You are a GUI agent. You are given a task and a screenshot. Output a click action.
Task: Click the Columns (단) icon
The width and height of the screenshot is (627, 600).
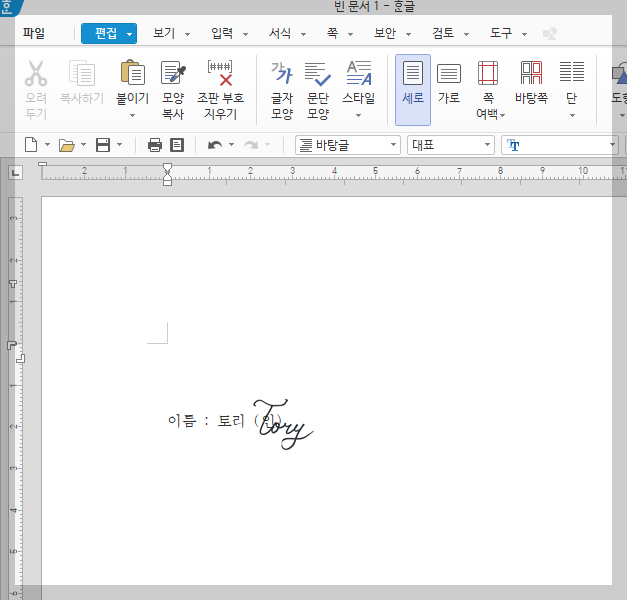572,72
